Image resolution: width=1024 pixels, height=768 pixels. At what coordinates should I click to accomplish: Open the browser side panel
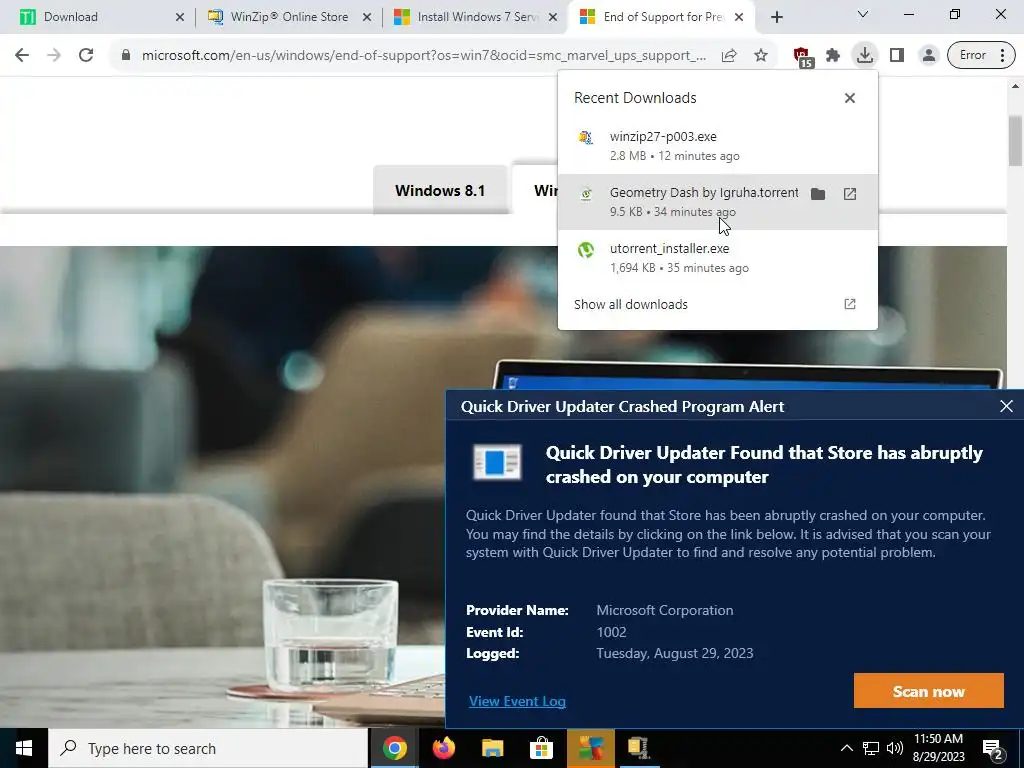[897, 56]
